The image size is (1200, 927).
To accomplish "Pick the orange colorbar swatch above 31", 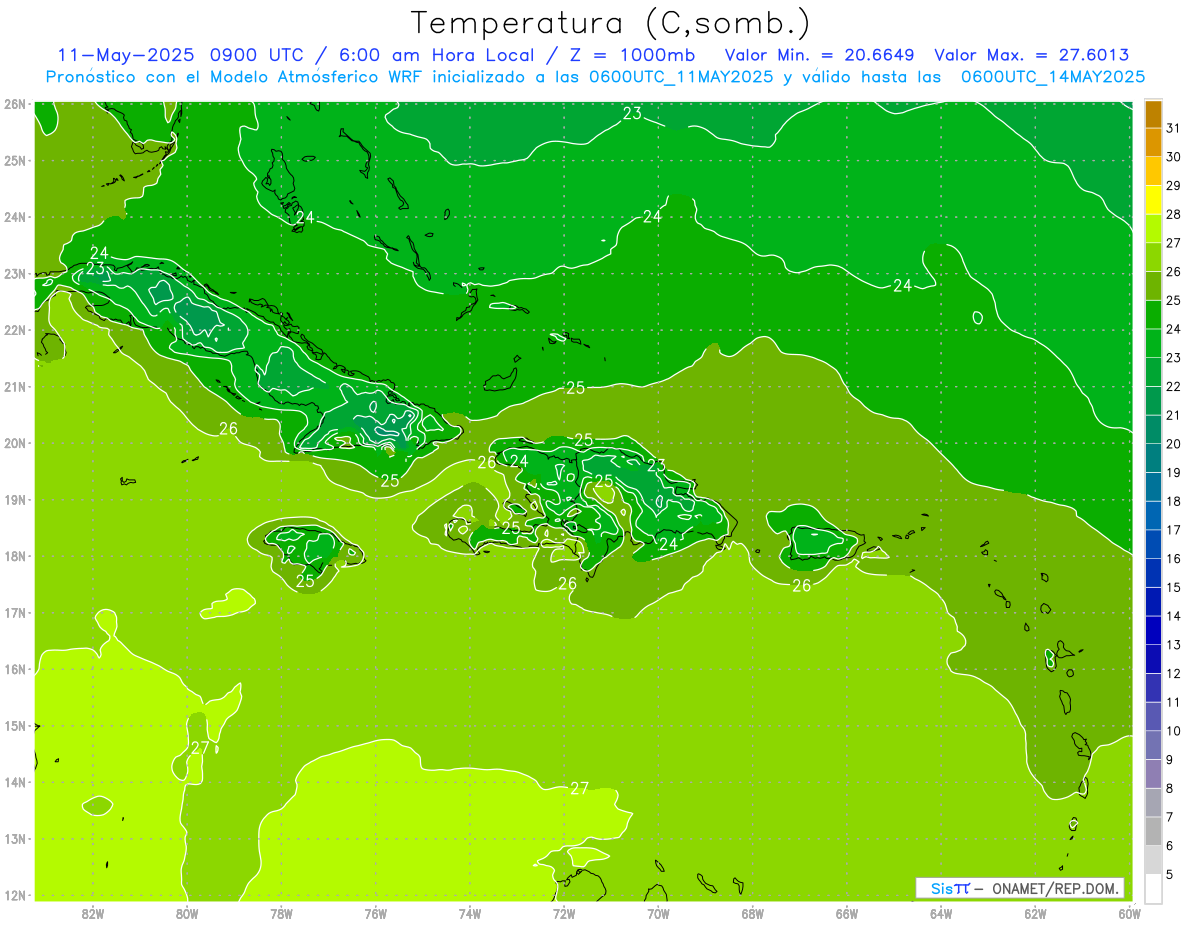I will tap(1153, 114).
